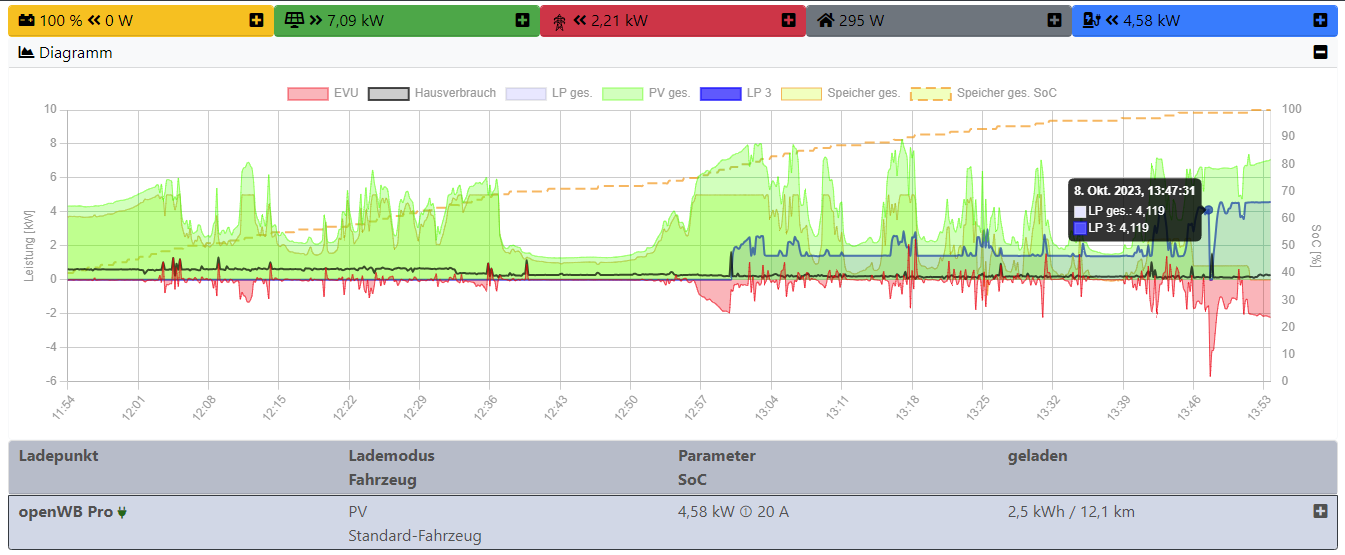This screenshot has height=555, width=1345.
Task: Click the green plug icon next to openWB Pro
Action: tap(122, 512)
